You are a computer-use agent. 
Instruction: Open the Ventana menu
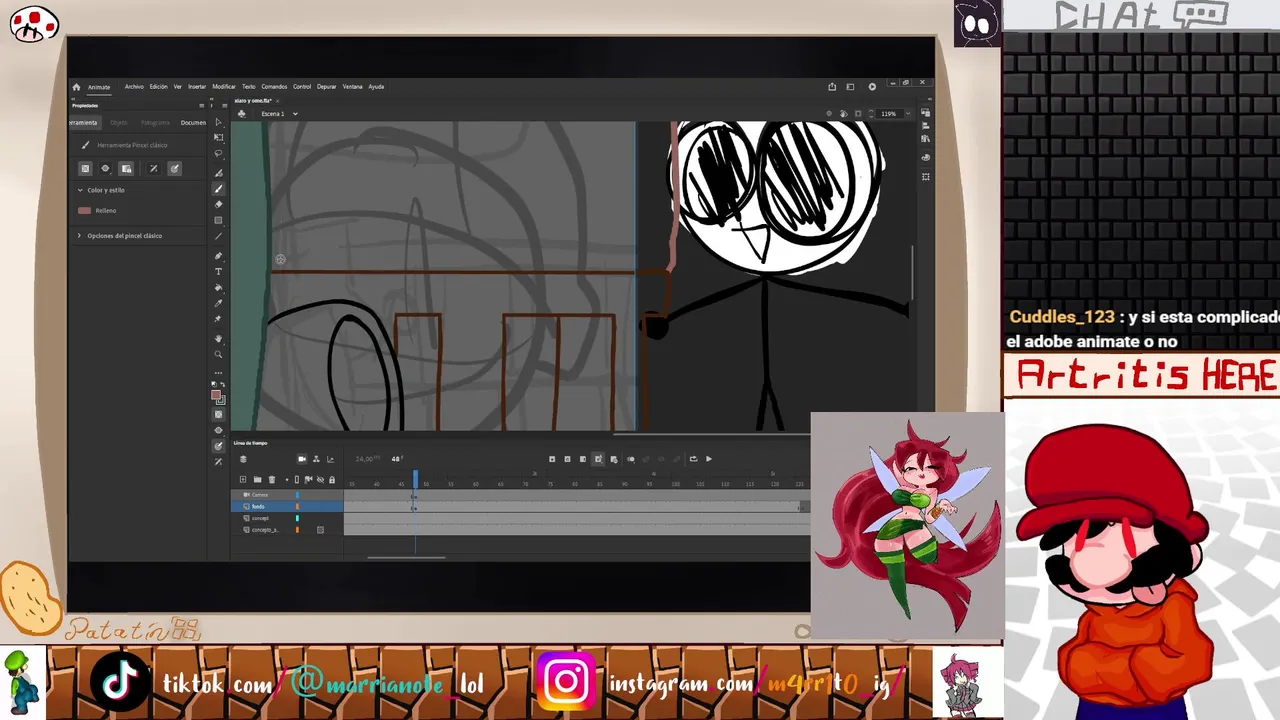pos(353,87)
